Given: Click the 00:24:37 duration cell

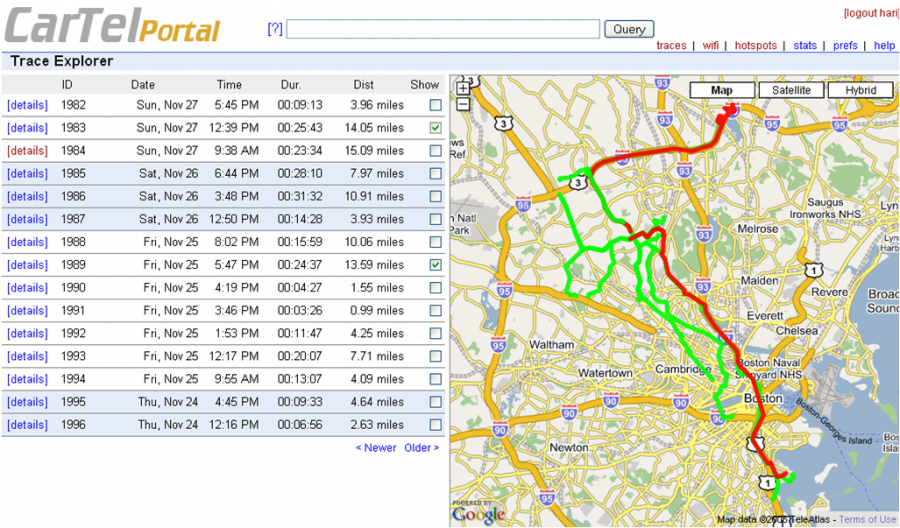Looking at the screenshot, I should tap(300, 265).
